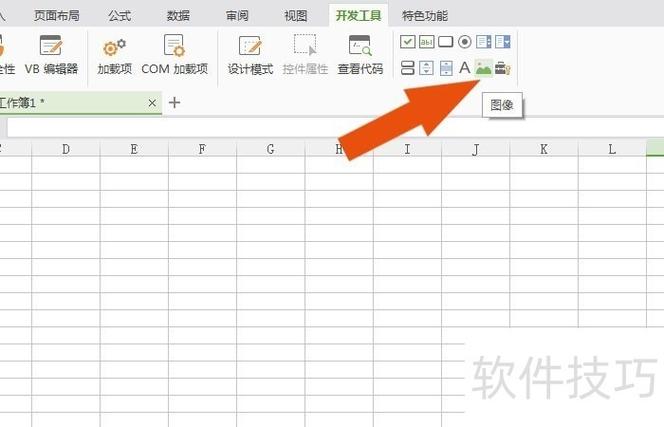Select column K header
This screenshot has height=427, width=664.
[544, 149]
